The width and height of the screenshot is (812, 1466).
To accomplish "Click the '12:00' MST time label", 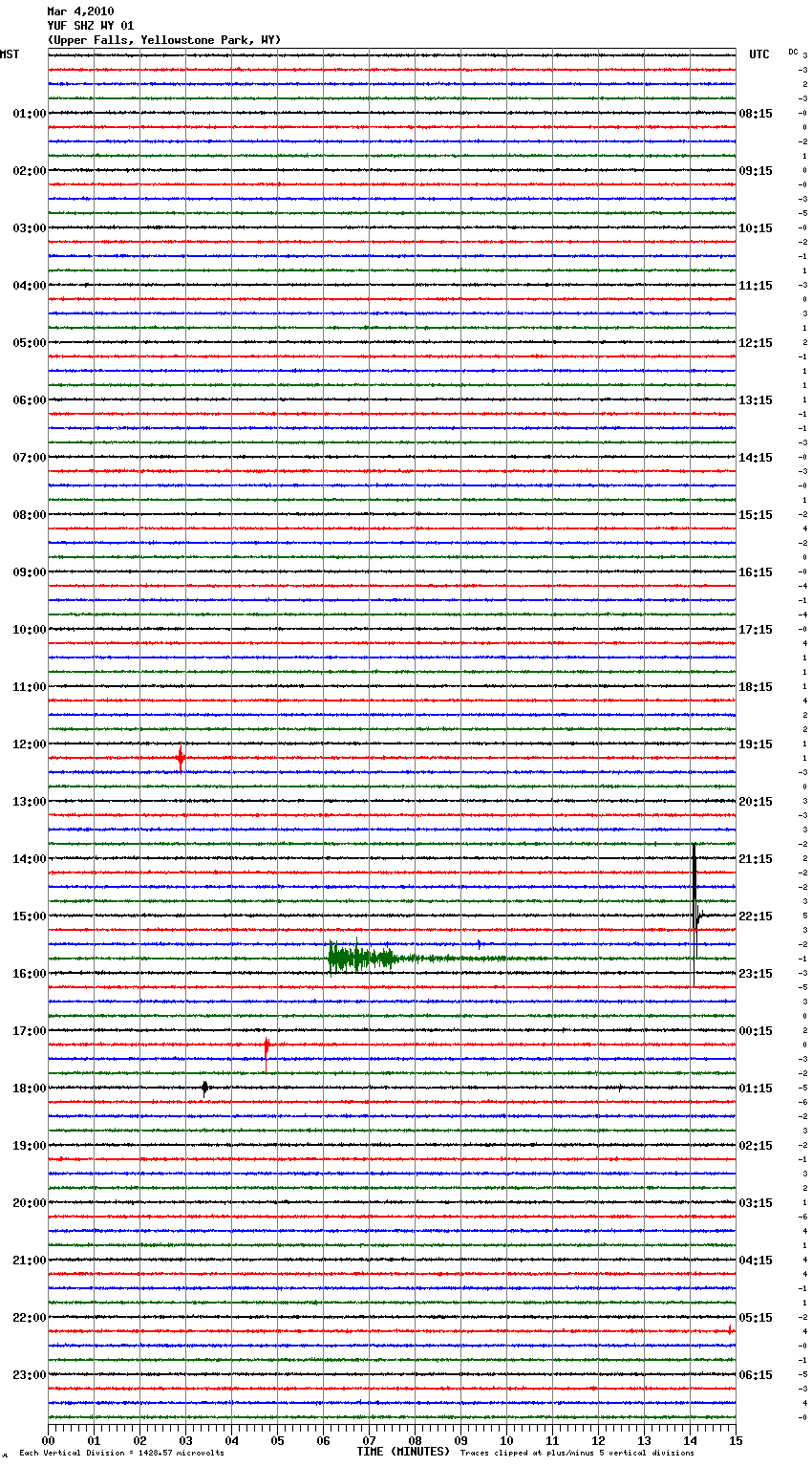I will (x=30, y=744).
